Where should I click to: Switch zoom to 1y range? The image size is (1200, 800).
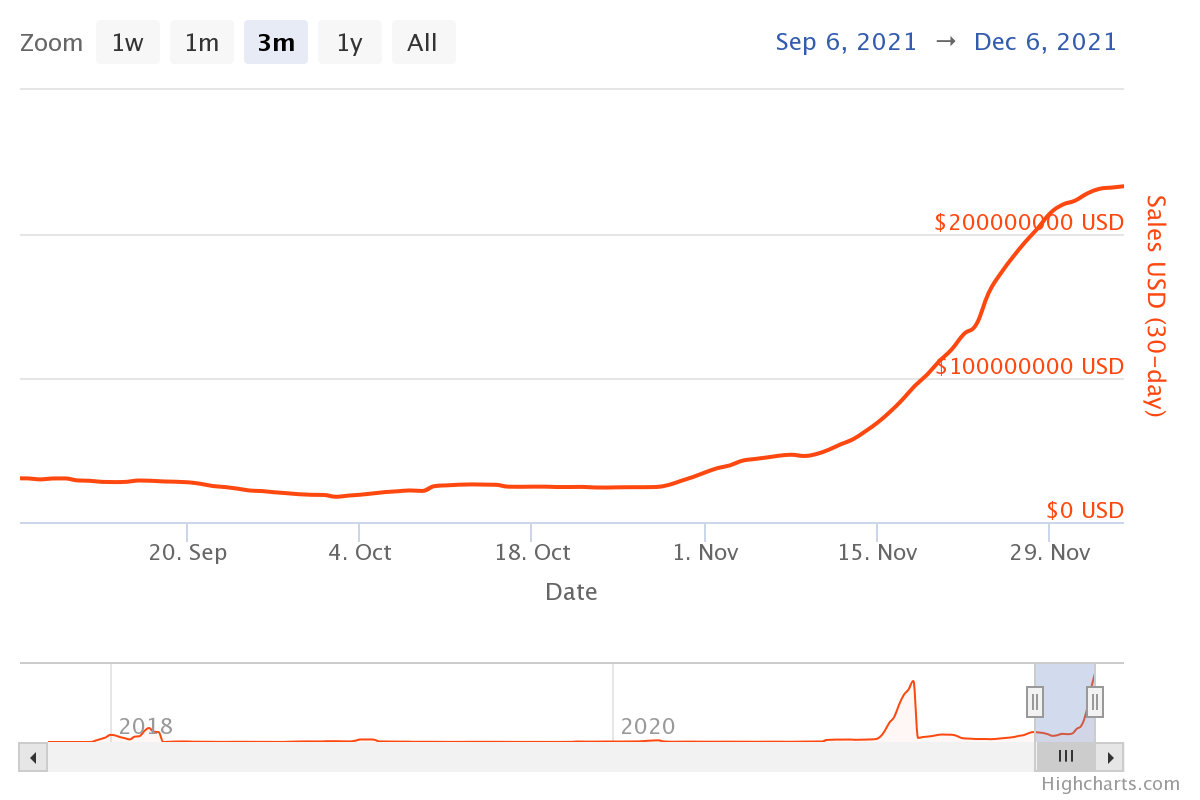tap(349, 43)
